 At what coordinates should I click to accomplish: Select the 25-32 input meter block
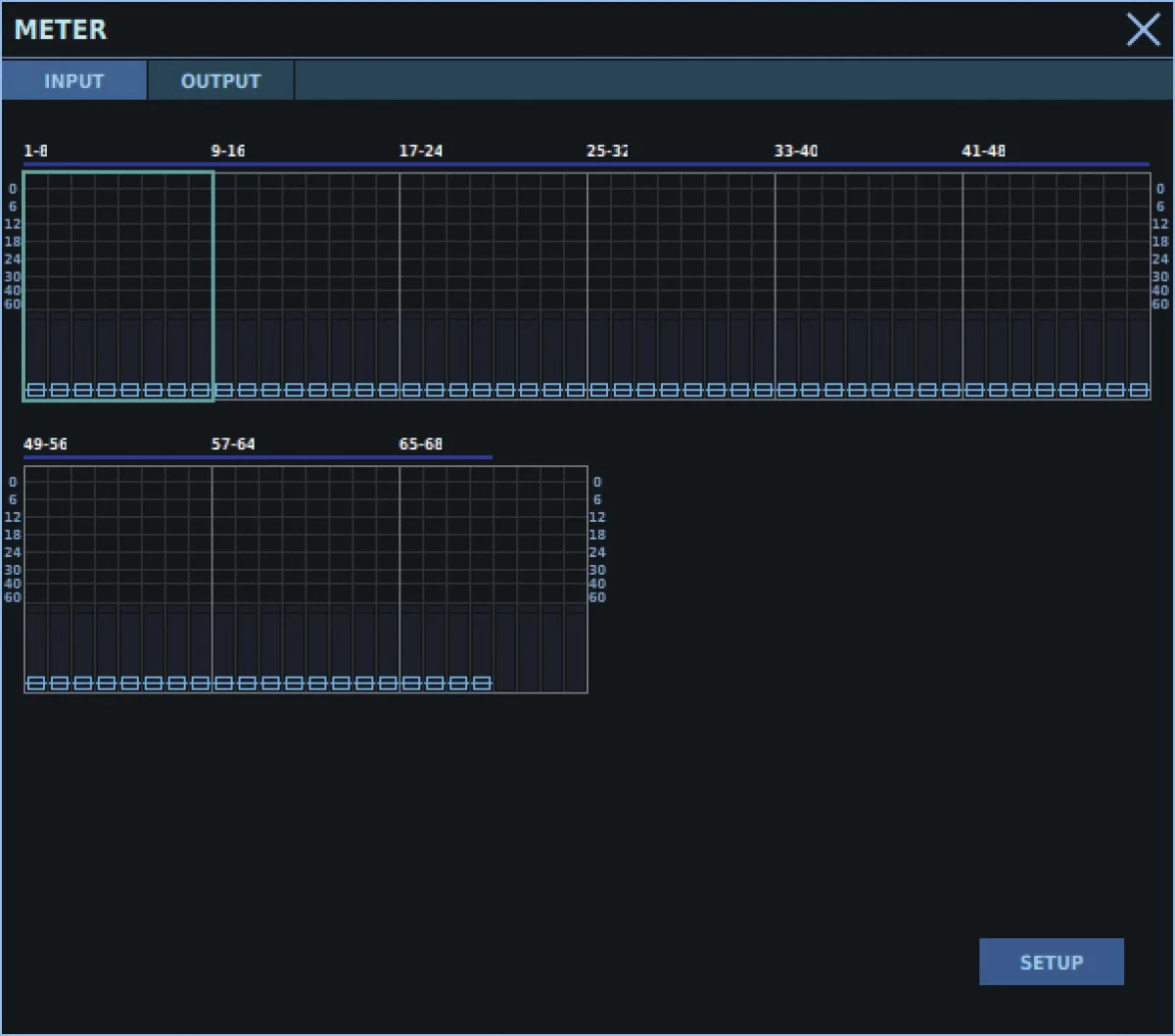pyautogui.click(x=681, y=286)
